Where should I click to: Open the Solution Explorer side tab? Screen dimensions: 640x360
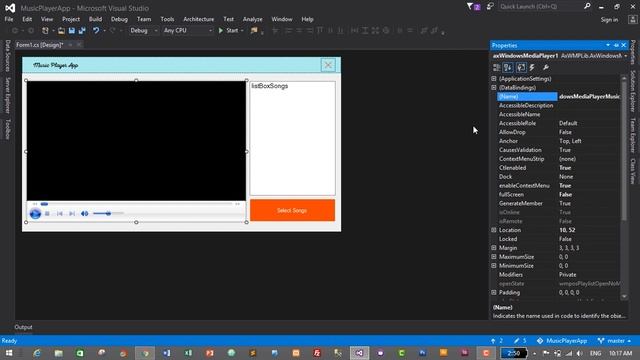point(633,91)
